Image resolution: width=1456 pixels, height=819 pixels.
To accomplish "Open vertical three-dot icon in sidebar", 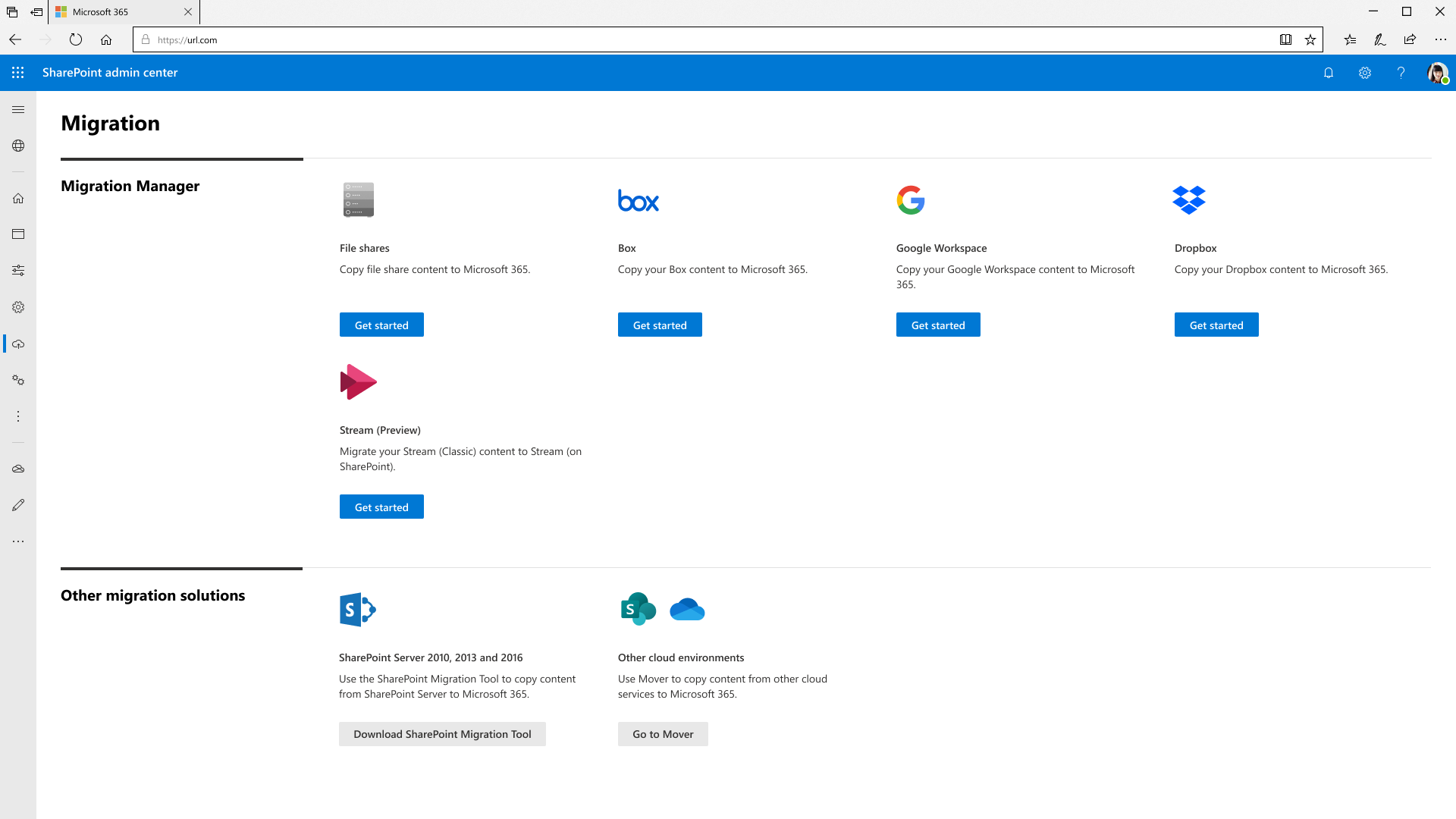I will coord(18,416).
